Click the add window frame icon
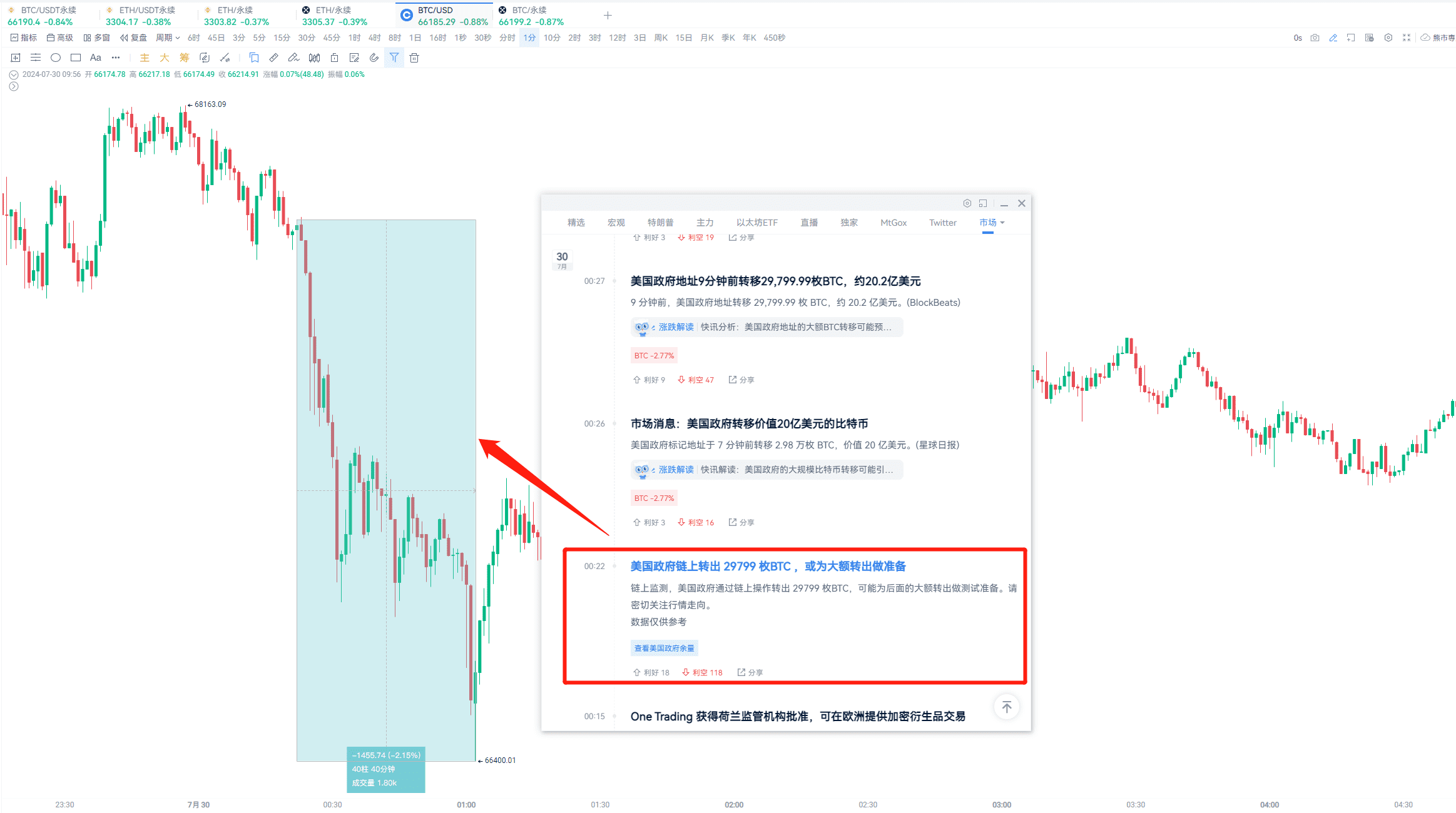This screenshot has width=1456, height=813. [1351, 38]
